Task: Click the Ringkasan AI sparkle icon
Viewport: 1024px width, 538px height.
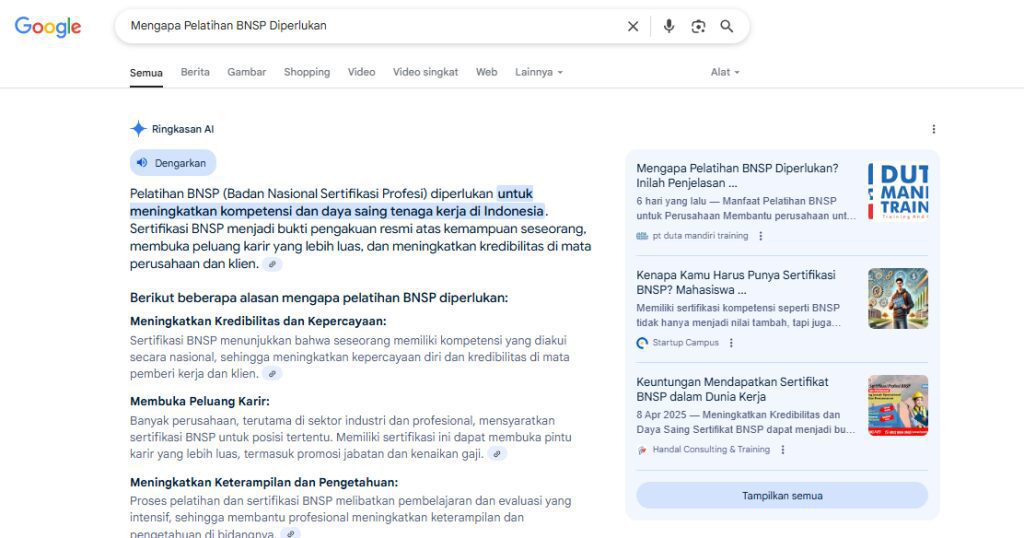Action: point(138,129)
